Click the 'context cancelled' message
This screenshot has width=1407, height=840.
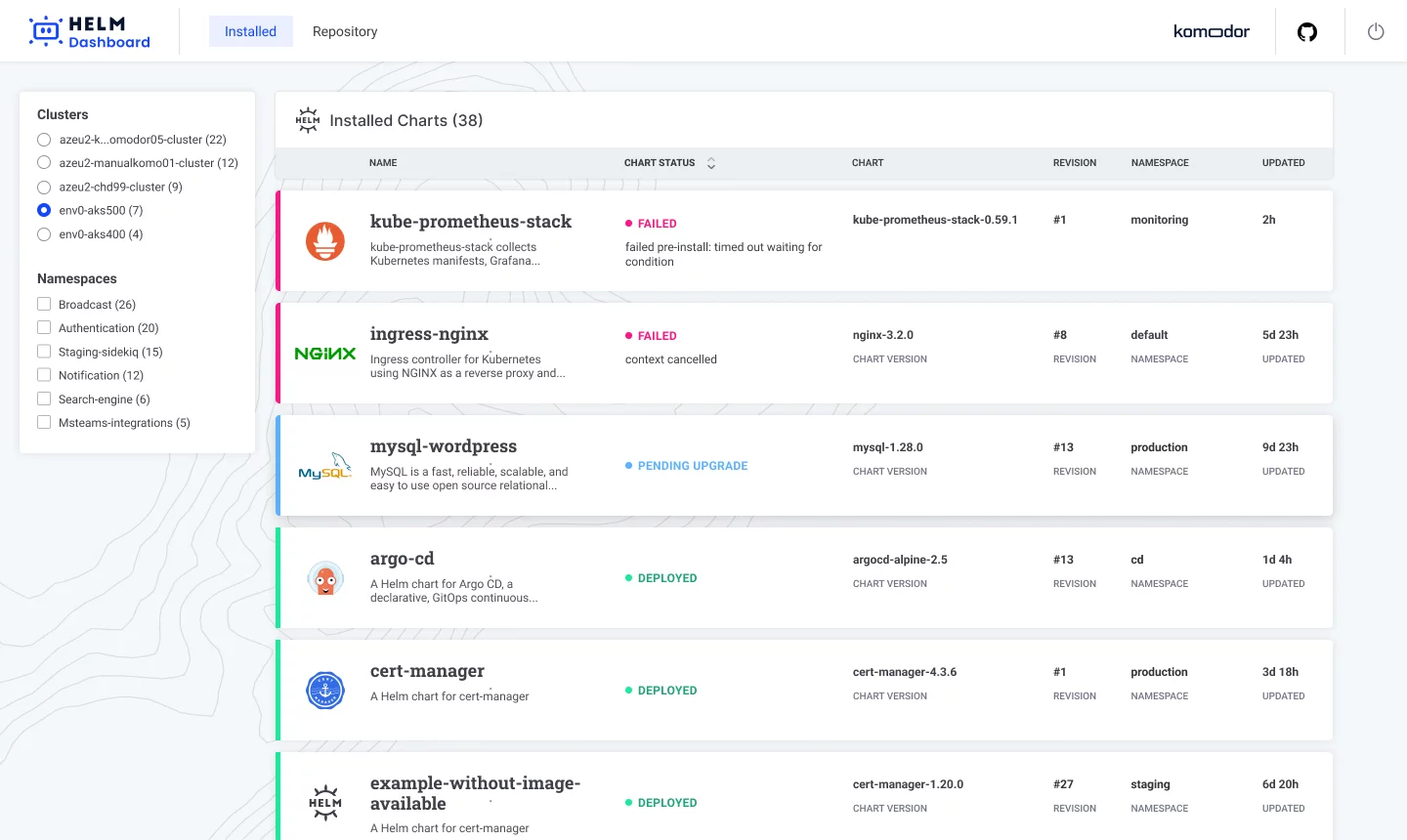coord(671,359)
